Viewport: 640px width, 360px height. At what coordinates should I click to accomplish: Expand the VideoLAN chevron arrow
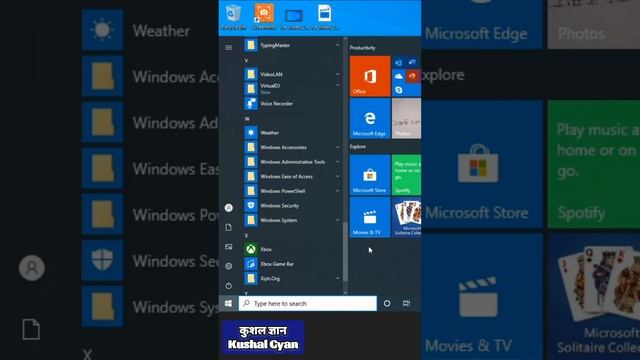[x=338, y=74]
